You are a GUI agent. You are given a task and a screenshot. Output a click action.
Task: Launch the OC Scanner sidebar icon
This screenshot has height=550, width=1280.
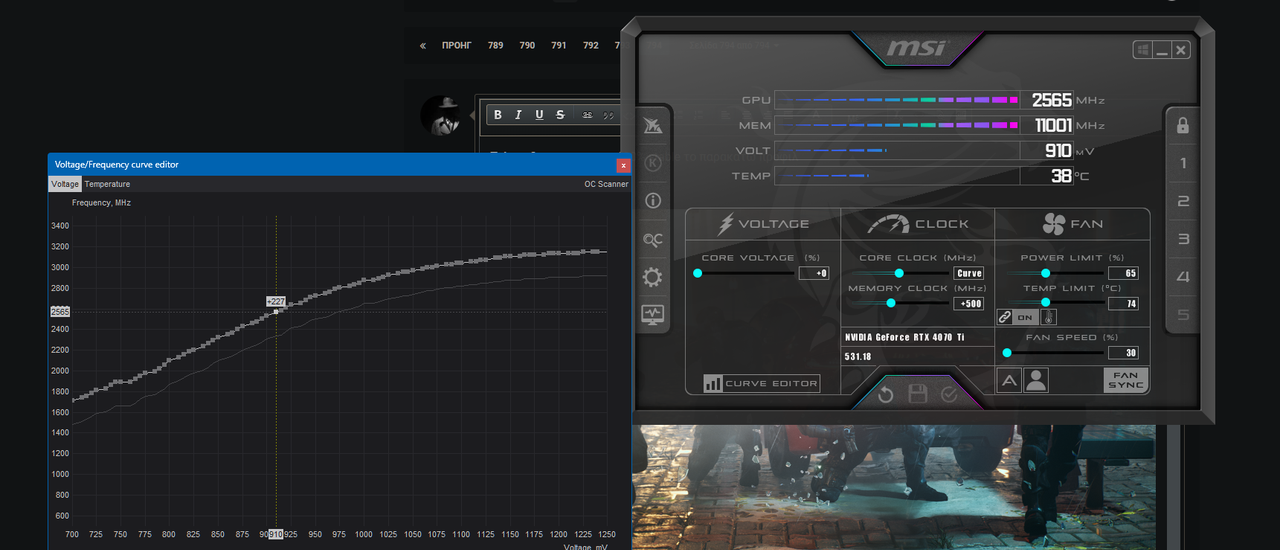point(653,239)
